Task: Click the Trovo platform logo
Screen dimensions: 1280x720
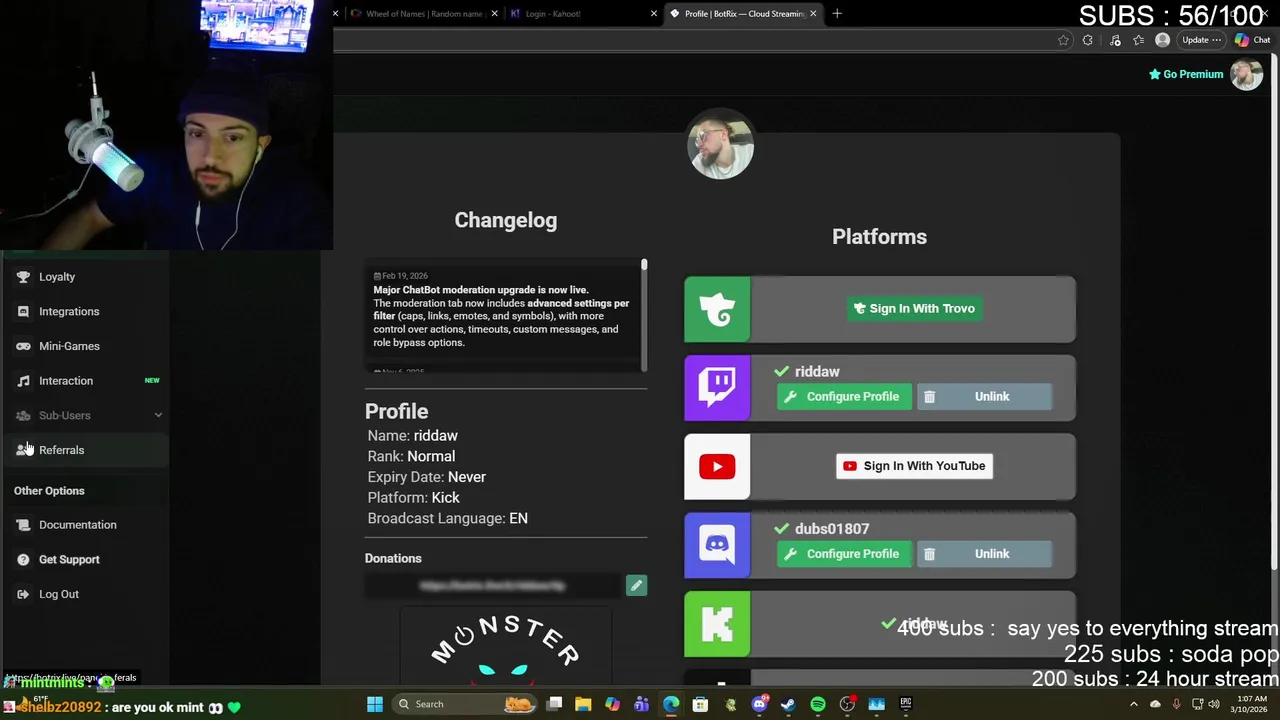Action: [x=717, y=310]
